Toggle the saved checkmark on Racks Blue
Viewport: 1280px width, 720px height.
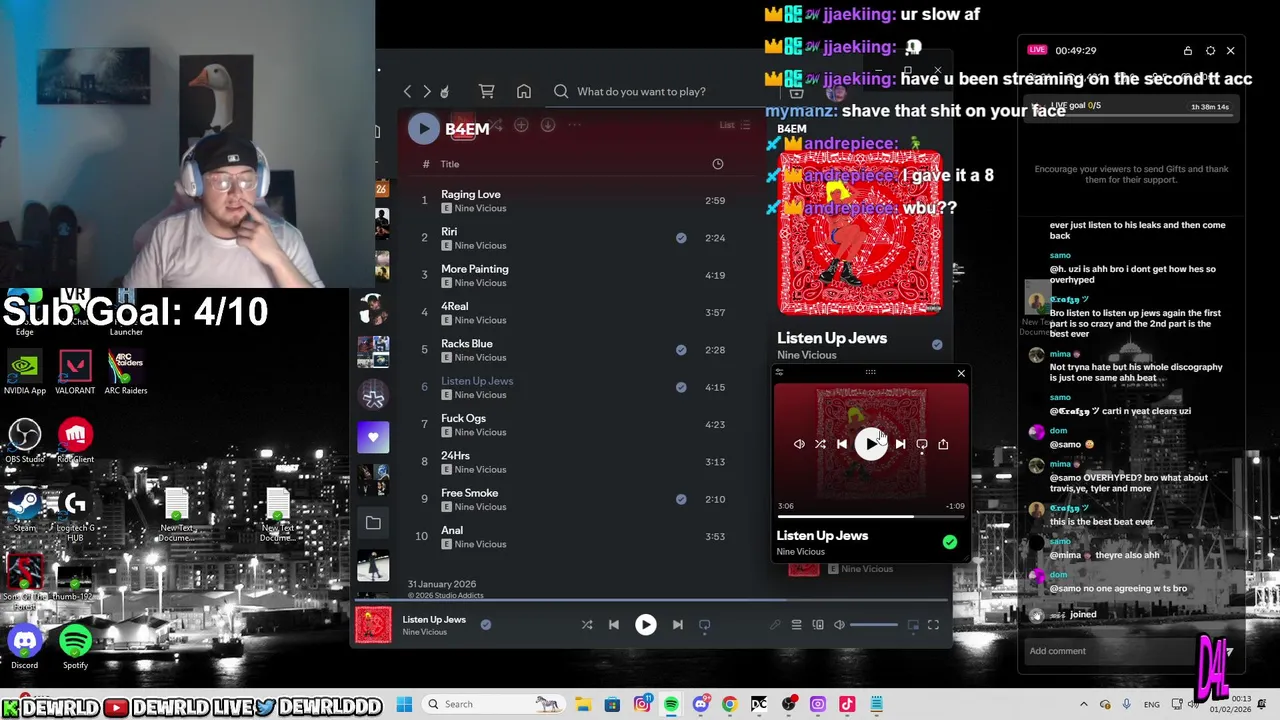click(x=681, y=350)
